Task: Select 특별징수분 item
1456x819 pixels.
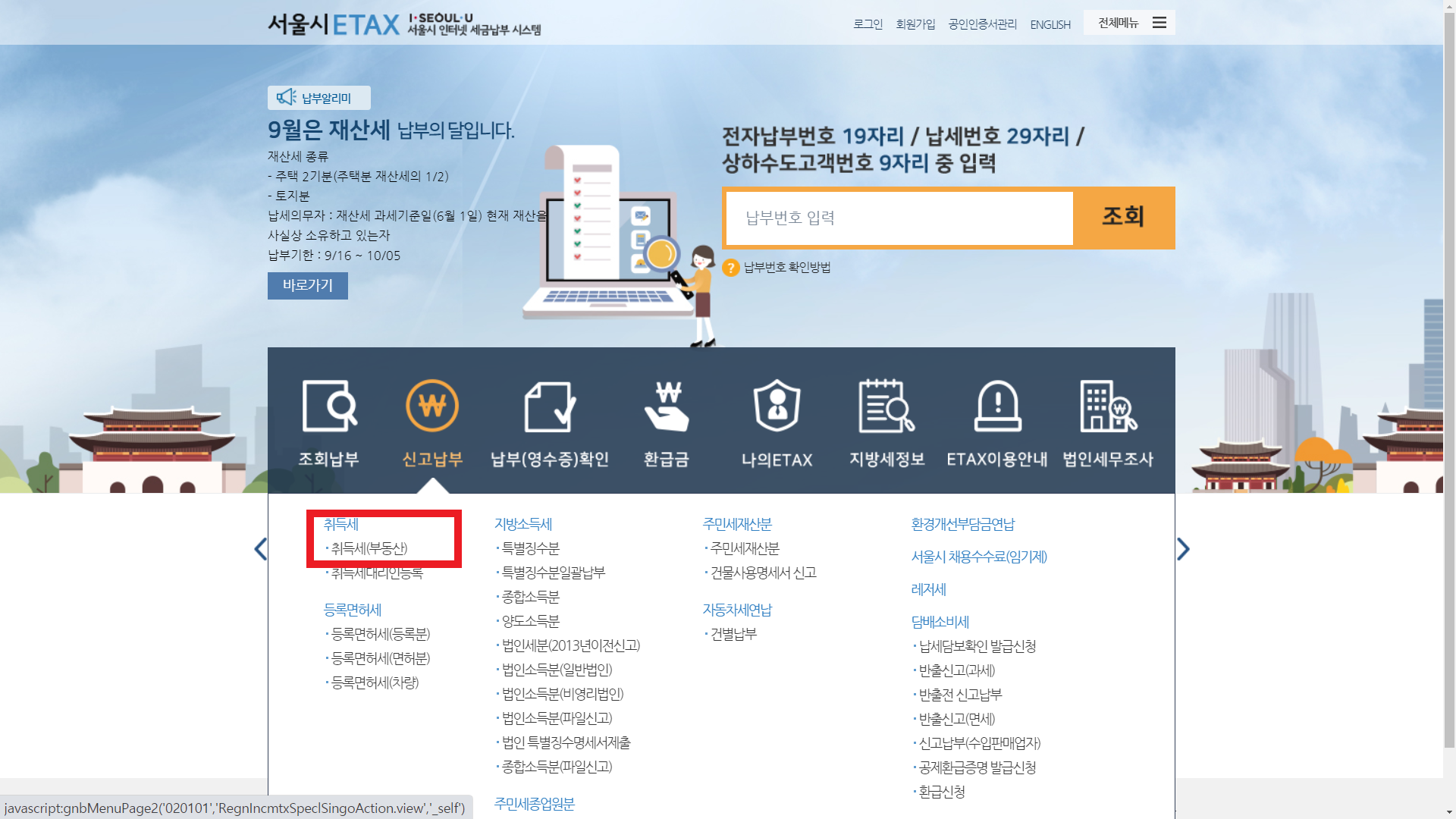Action: [530, 548]
